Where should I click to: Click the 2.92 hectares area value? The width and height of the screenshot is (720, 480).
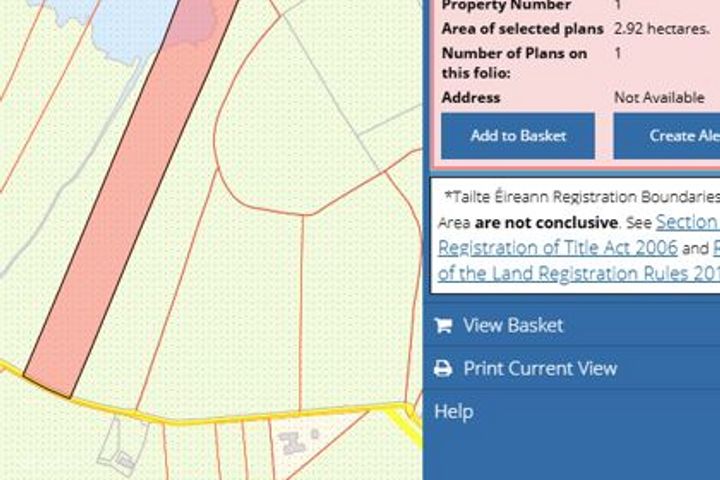(x=661, y=29)
